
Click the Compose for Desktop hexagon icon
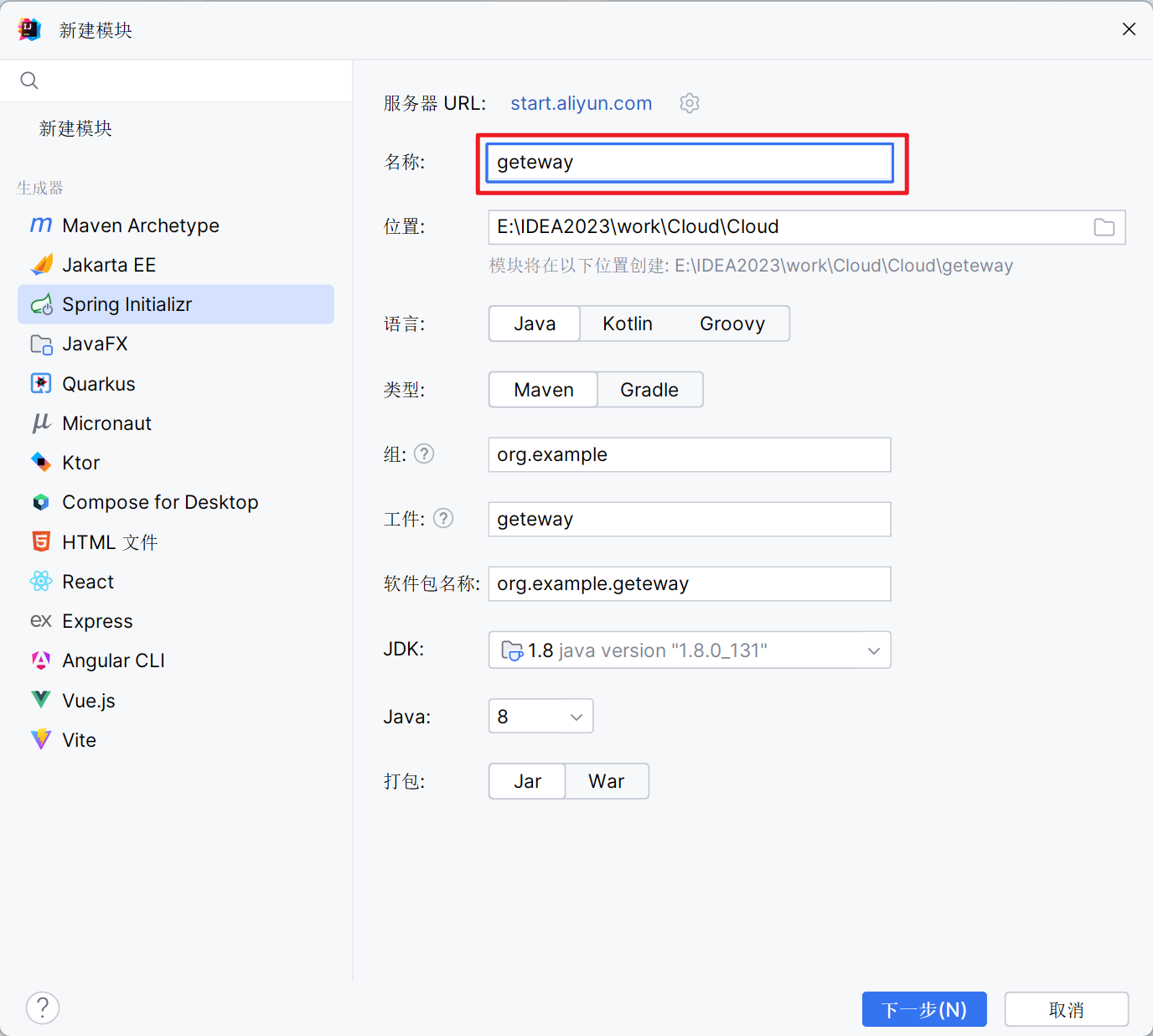[41, 502]
